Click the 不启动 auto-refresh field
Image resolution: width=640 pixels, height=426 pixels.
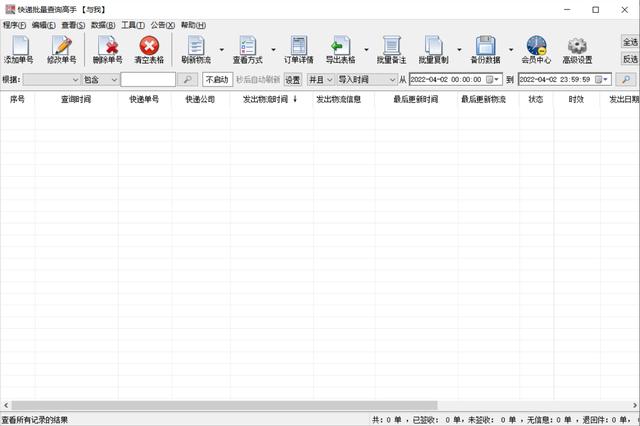(x=217, y=79)
